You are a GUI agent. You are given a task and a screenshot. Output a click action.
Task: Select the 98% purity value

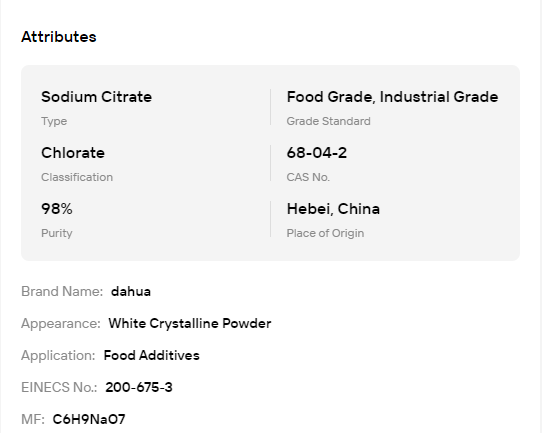[x=57, y=209]
